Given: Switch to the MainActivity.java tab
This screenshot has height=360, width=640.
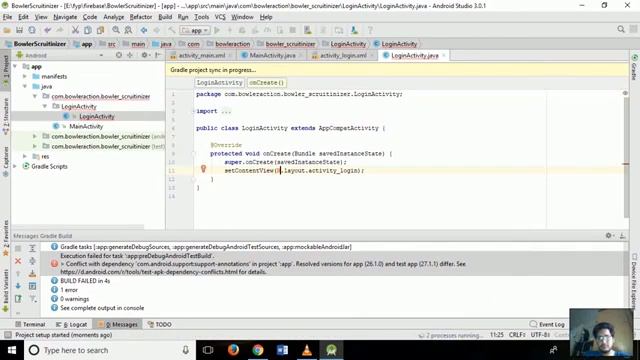Looking at the screenshot, I should pyautogui.click(x=272, y=56).
